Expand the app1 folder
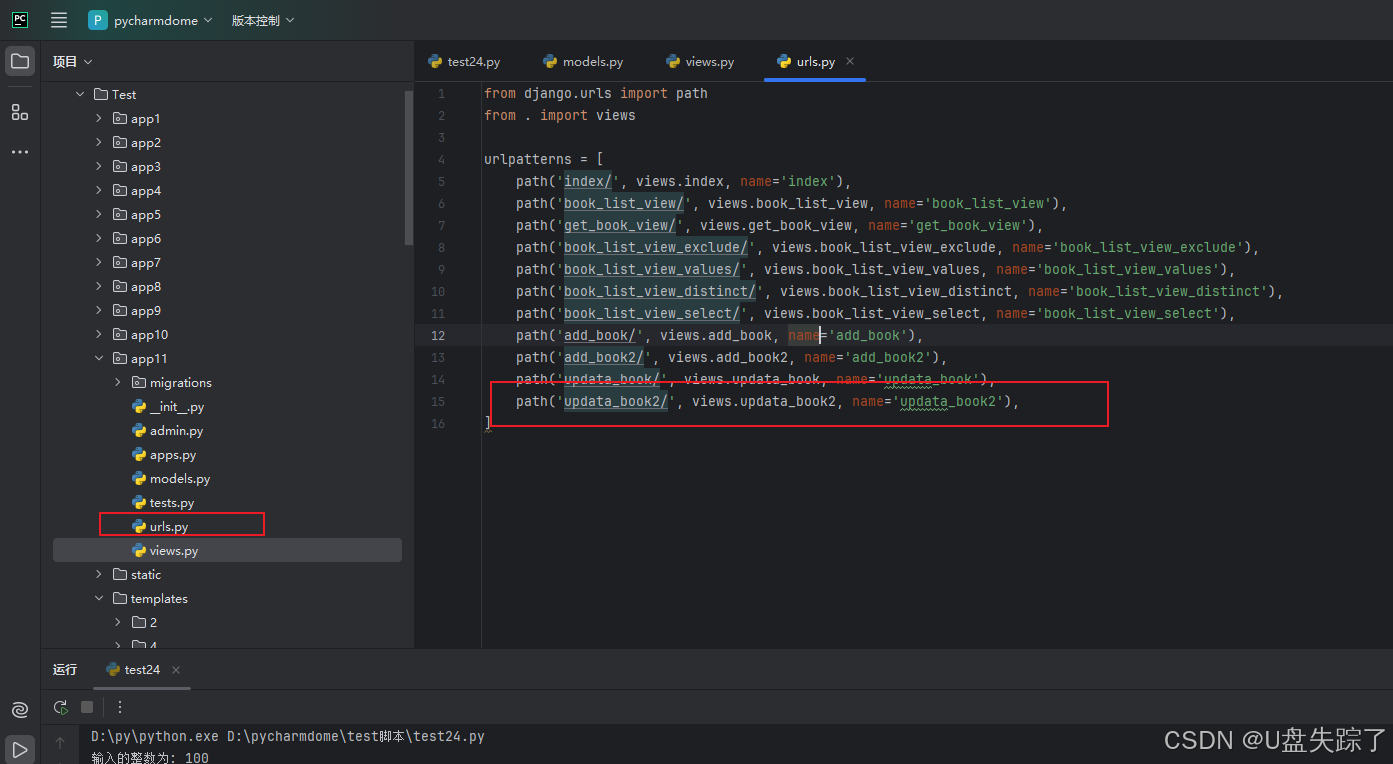The width and height of the screenshot is (1393, 764). [x=98, y=118]
